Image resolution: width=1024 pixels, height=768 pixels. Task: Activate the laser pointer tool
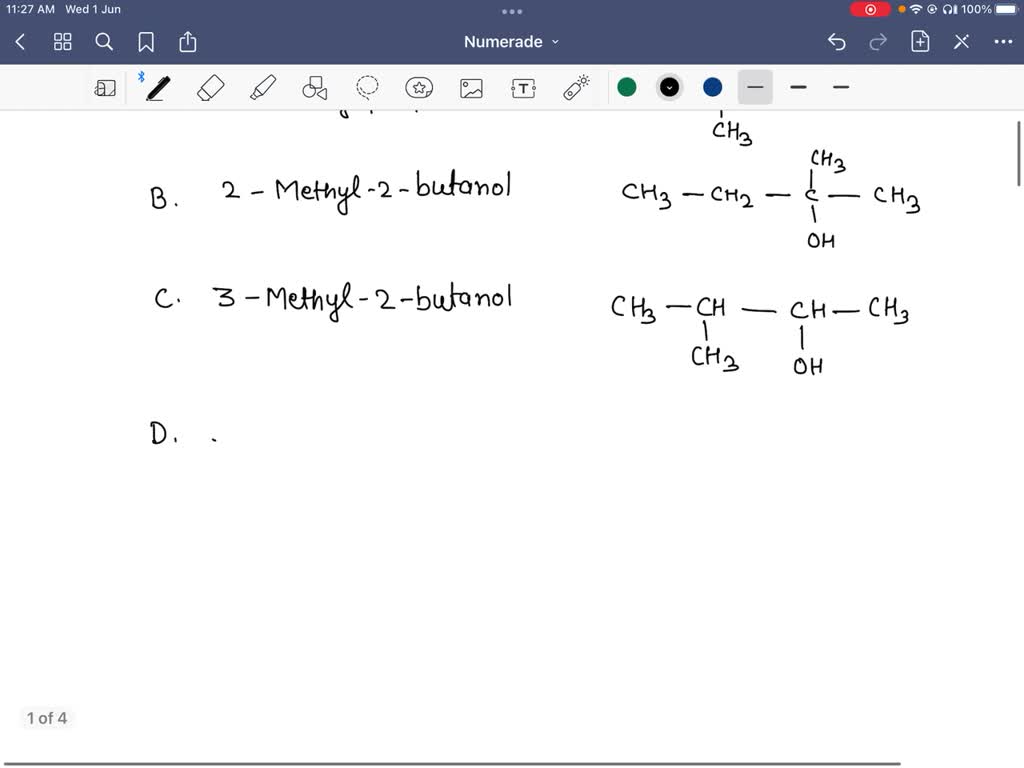pos(578,87)
